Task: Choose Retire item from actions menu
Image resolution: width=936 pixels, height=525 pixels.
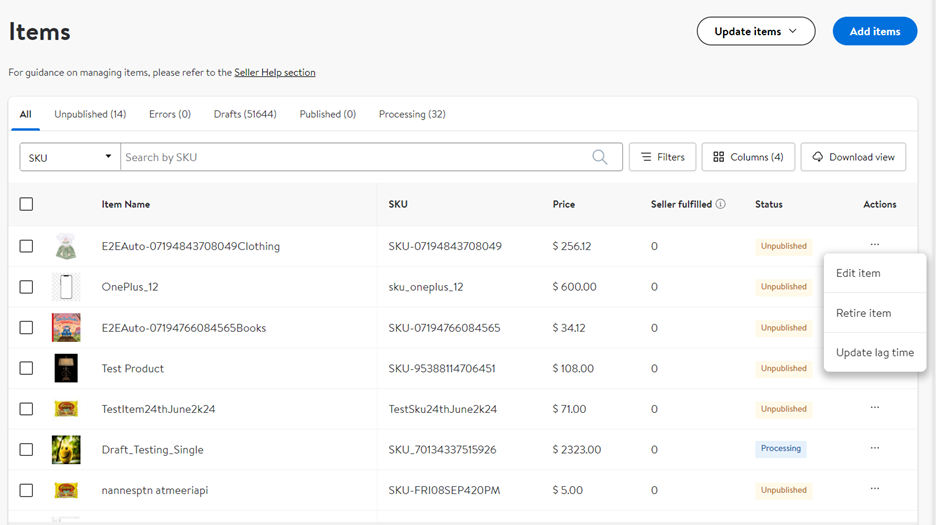Action: coord(875,313)
